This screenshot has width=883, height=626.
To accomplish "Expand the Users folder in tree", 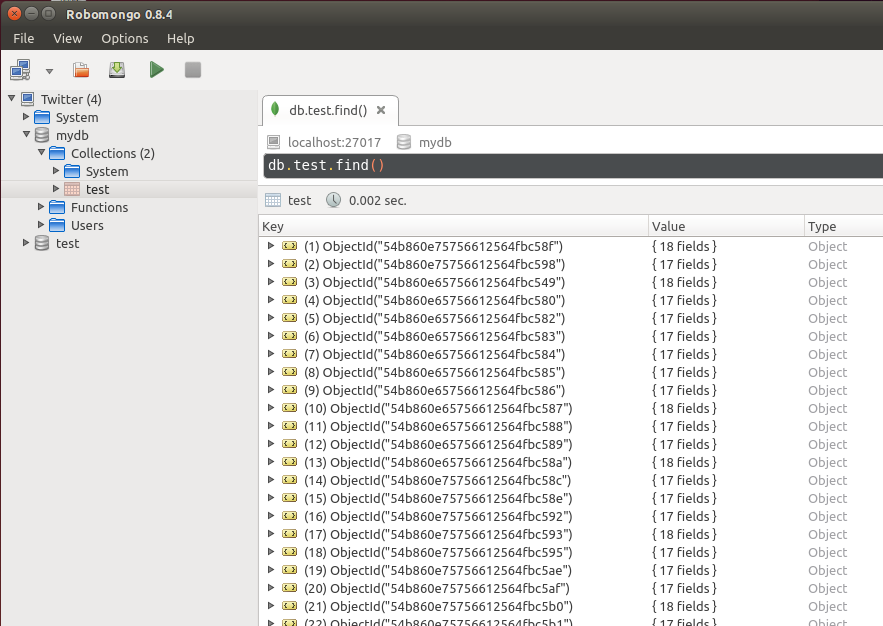I will click(41, 225).
